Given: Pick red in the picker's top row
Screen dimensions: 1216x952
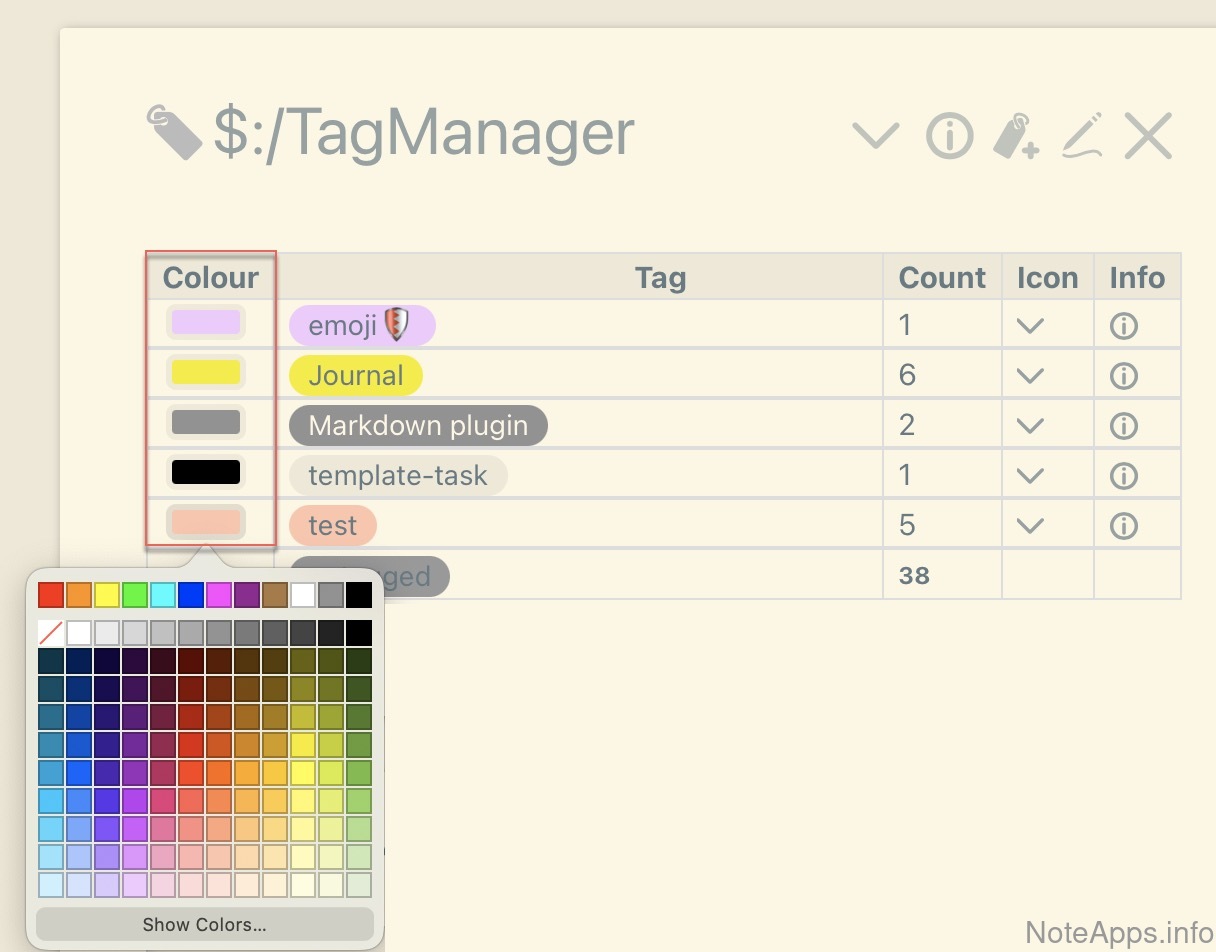Looking at the screenshot, I should [x=50, y=596].
